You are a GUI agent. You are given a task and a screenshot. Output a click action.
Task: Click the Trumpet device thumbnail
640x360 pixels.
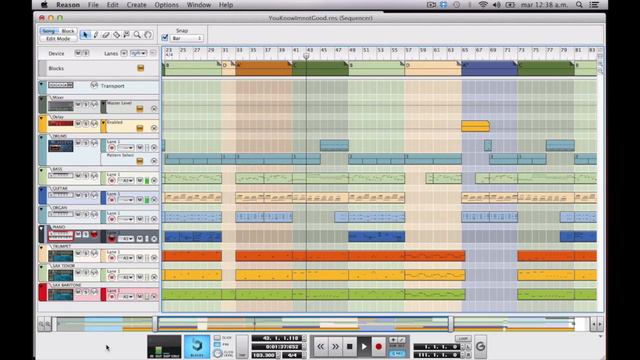coord(60,256)
